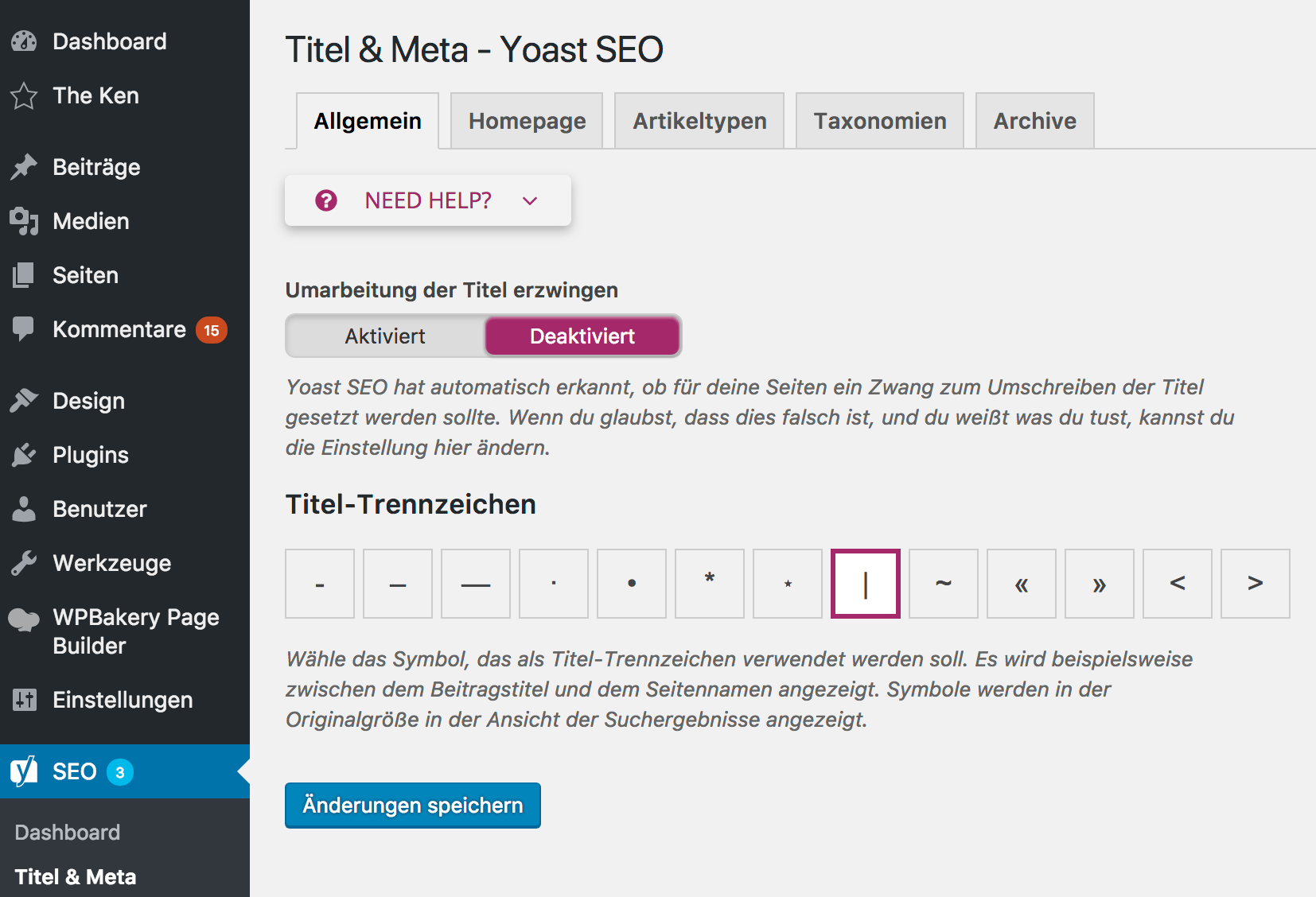Click the Dashboard gauge icon in sidebar

click(x=24, y=41)
